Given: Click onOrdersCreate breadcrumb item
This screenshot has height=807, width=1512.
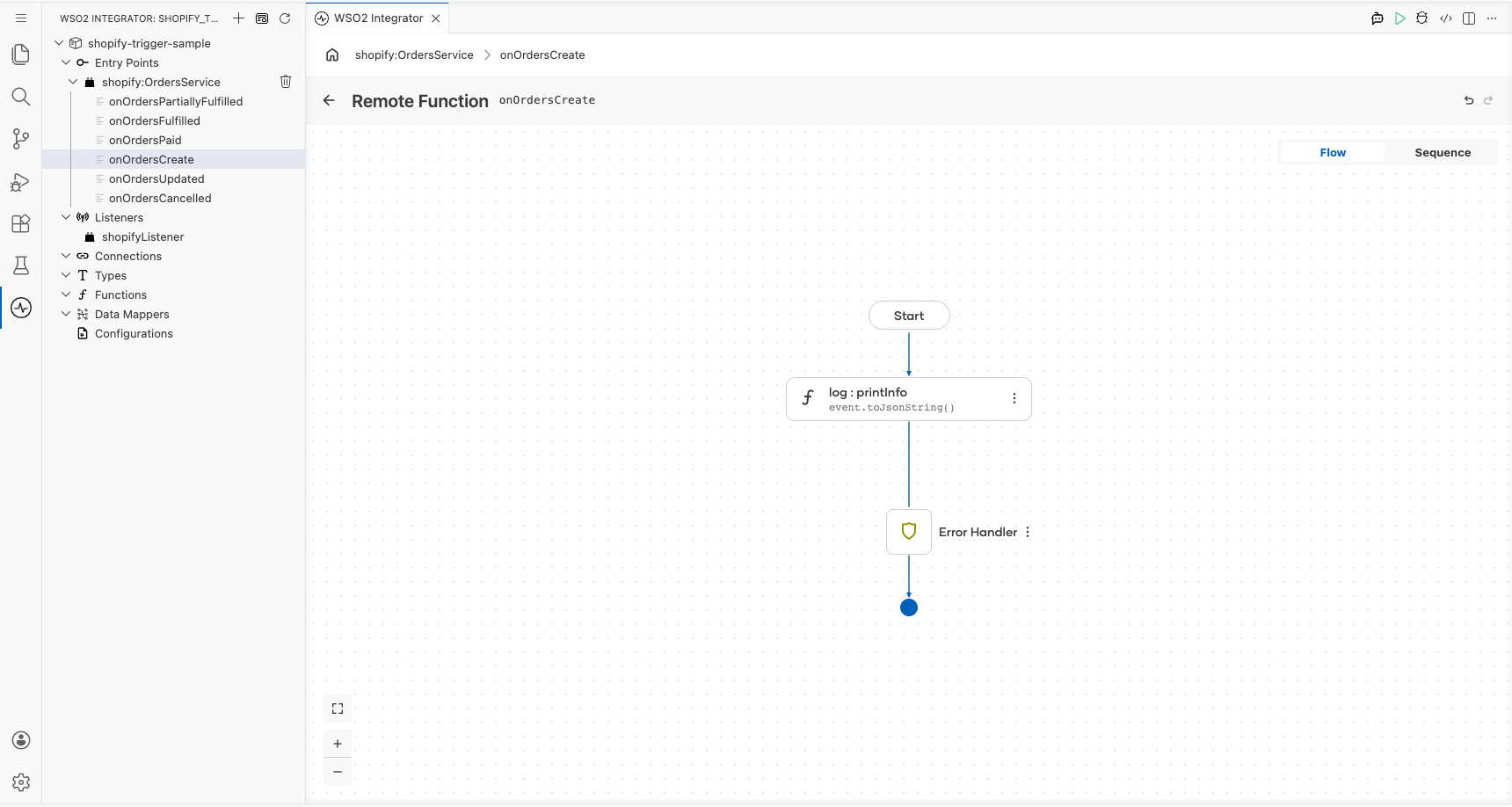Looking at the screenshot, I should tap(542, 55).
